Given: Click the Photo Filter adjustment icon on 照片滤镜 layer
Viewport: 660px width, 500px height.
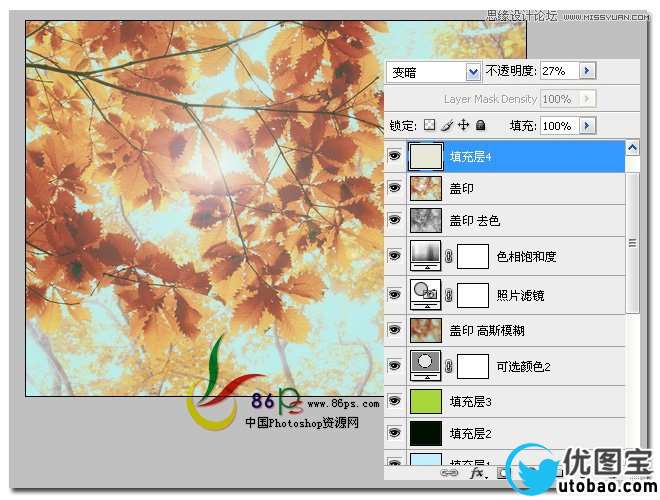Looking at the screenshot, I should (x=426, y=295).
